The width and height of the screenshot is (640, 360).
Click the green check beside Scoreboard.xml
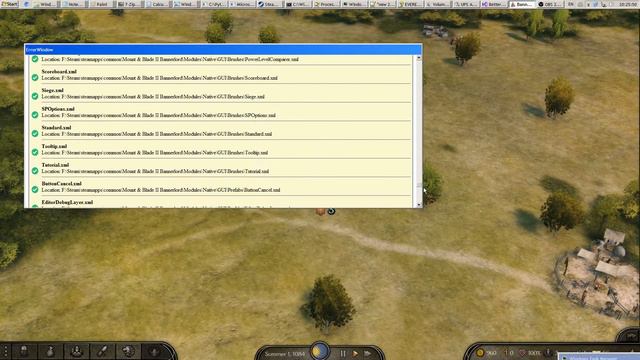pyautogui.click(x=35, y=78)
